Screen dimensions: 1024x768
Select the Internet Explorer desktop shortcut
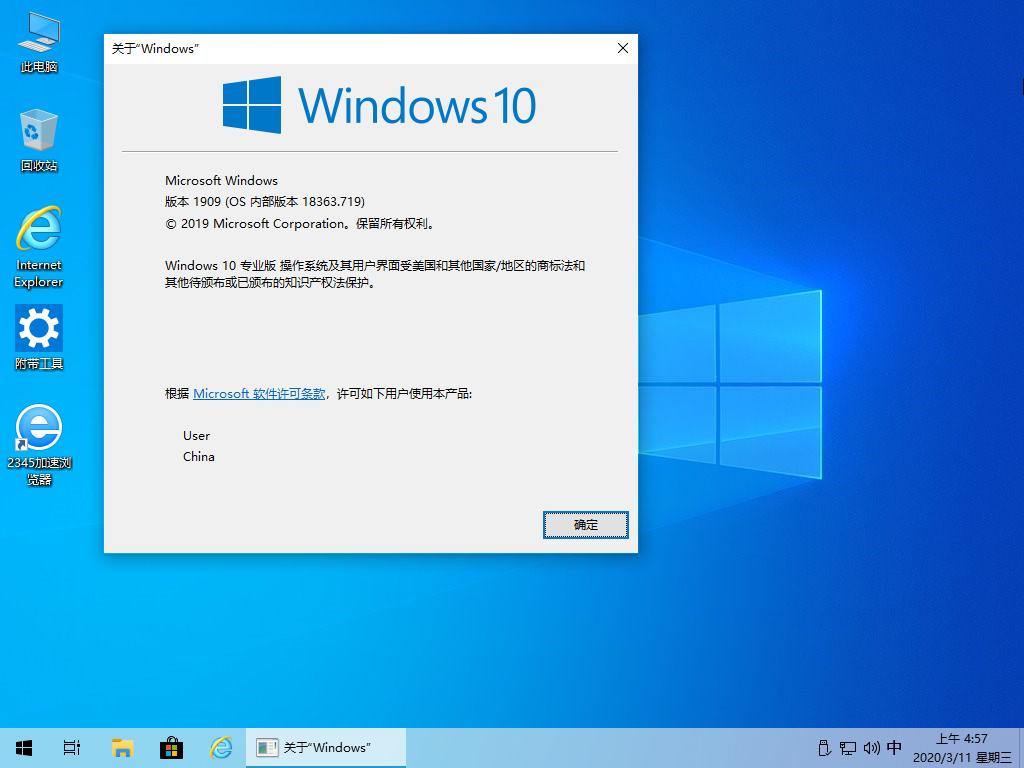tap(39, 247)
